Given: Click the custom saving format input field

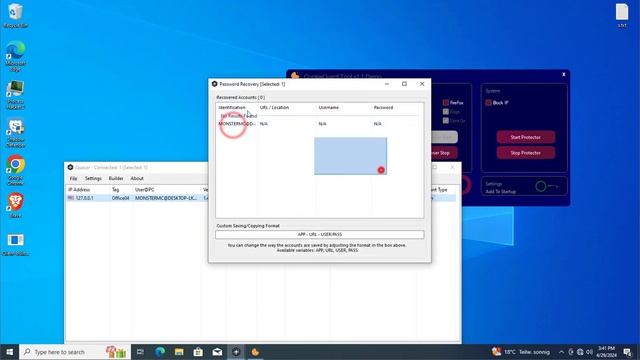Looking at the screenshot, I should pyautogui.click(x=320, y=234).
